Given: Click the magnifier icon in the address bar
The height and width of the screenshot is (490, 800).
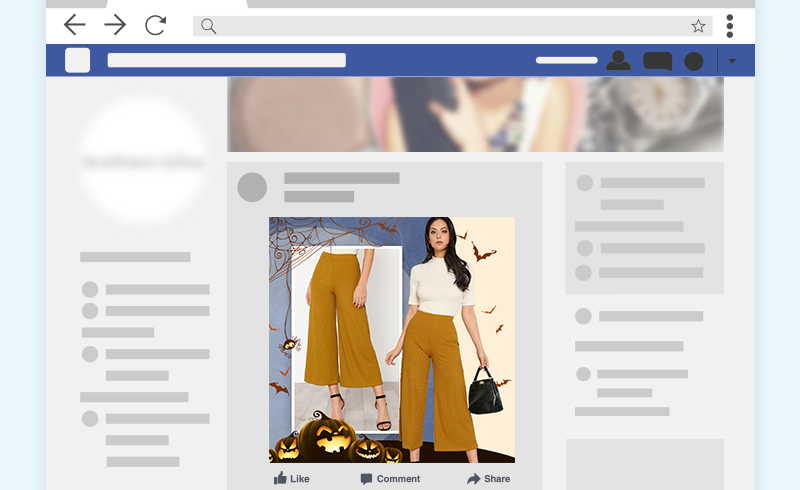Looking at the screenshot, I should (208, 26).
